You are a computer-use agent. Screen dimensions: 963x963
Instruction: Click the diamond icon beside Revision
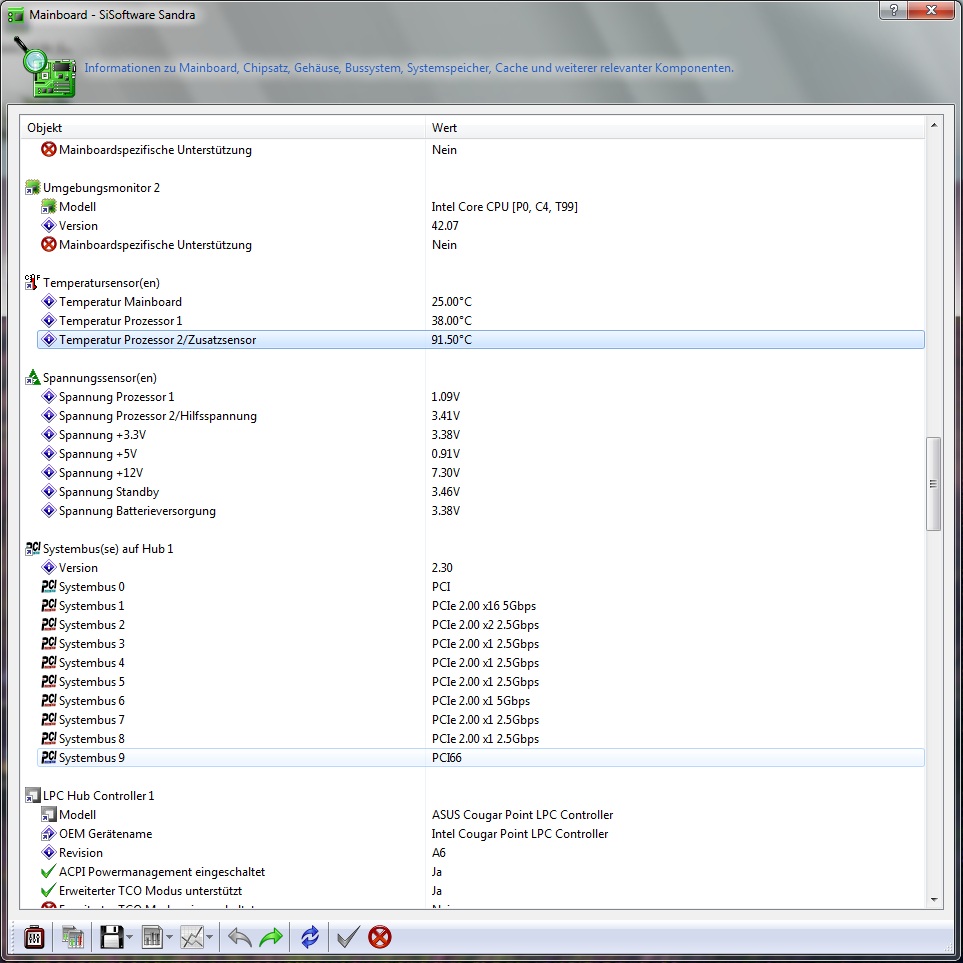(x=49, y=852)
